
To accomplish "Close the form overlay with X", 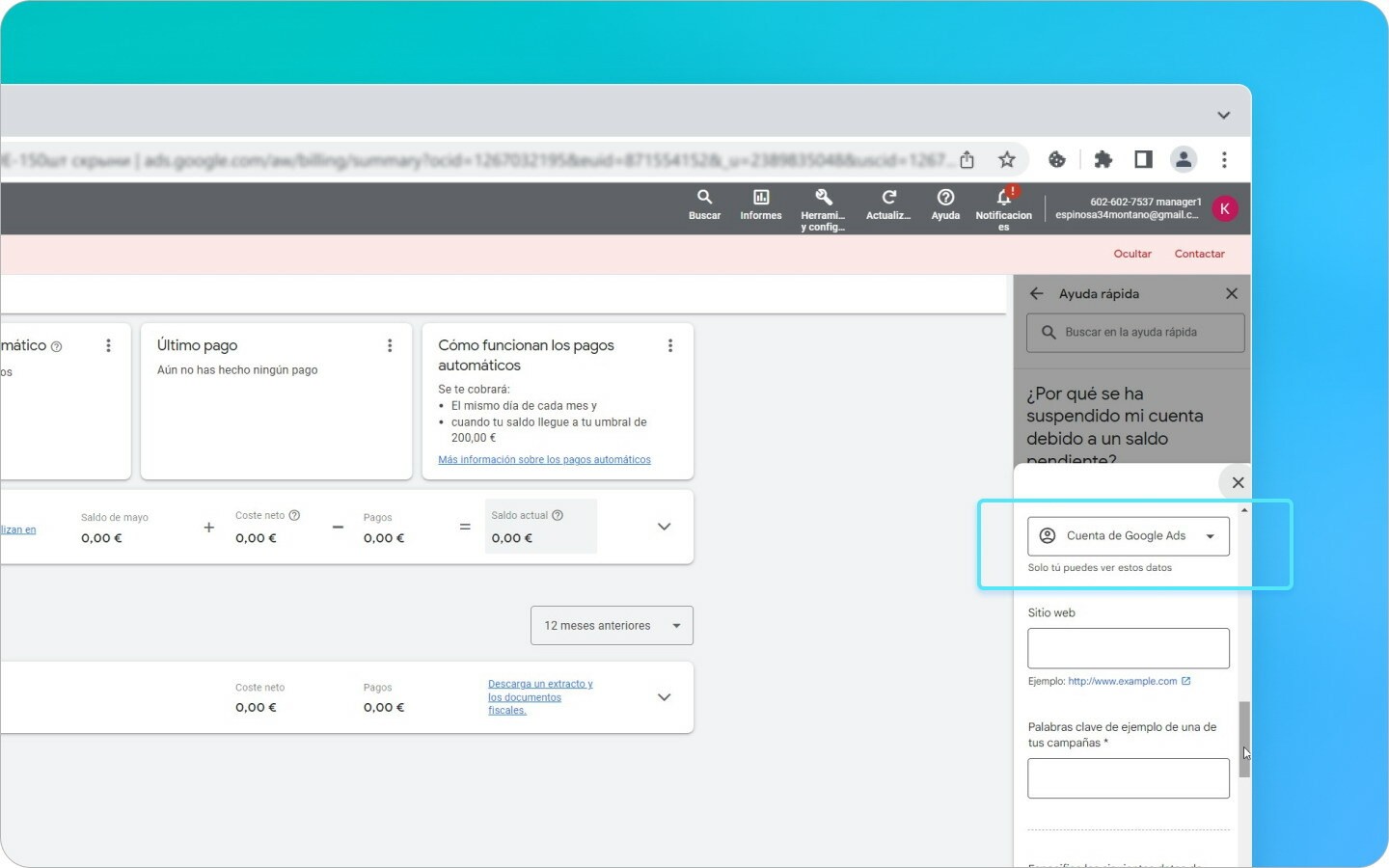I will point(1238,482).
